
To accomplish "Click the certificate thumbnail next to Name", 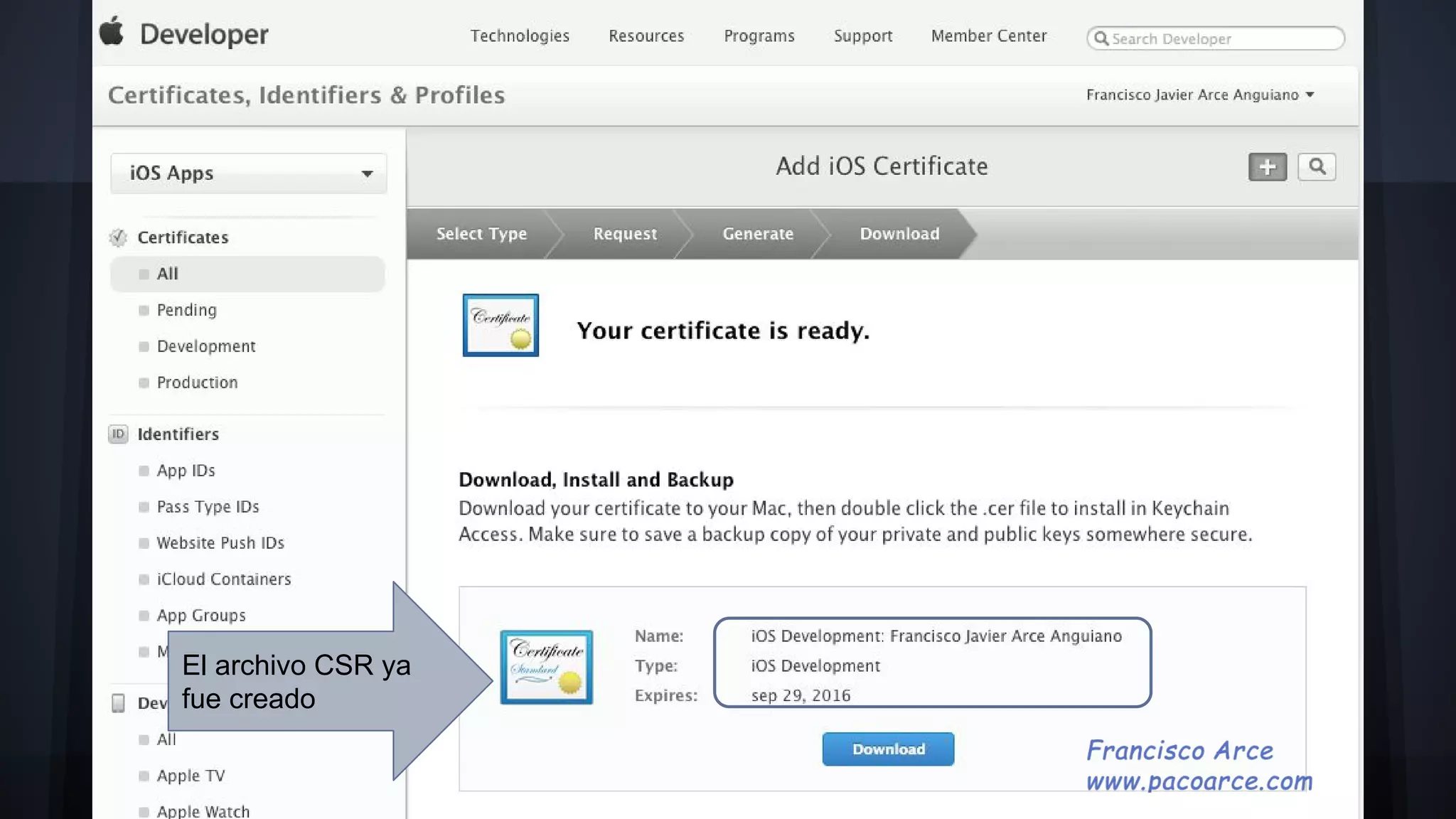I will [546, 667].
